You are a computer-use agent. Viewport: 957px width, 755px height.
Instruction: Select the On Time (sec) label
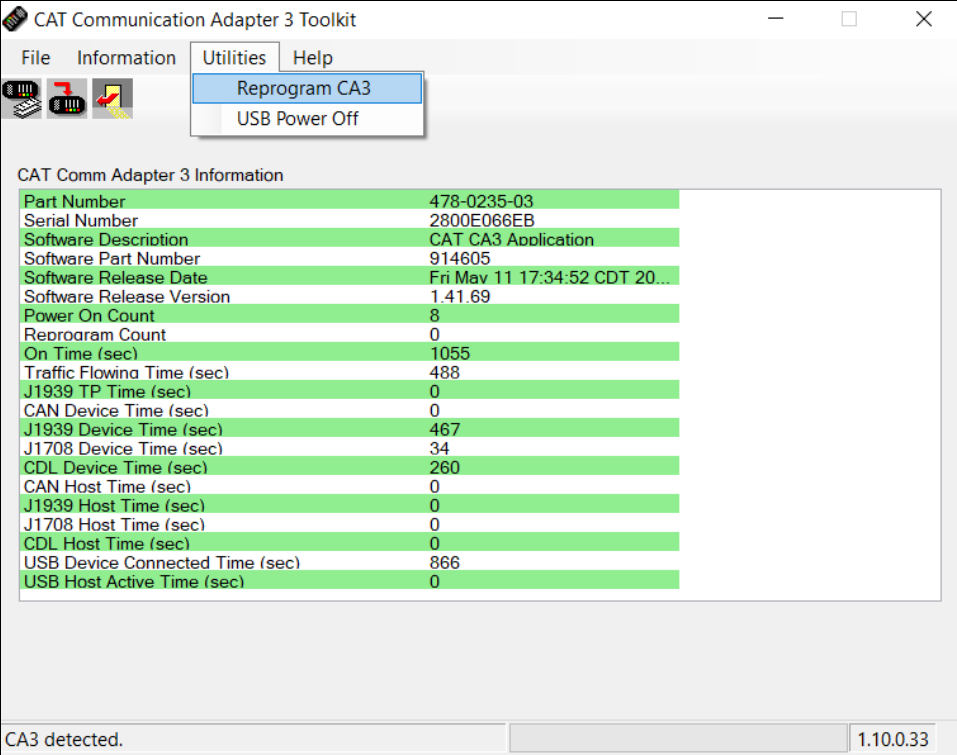(81, 353)
